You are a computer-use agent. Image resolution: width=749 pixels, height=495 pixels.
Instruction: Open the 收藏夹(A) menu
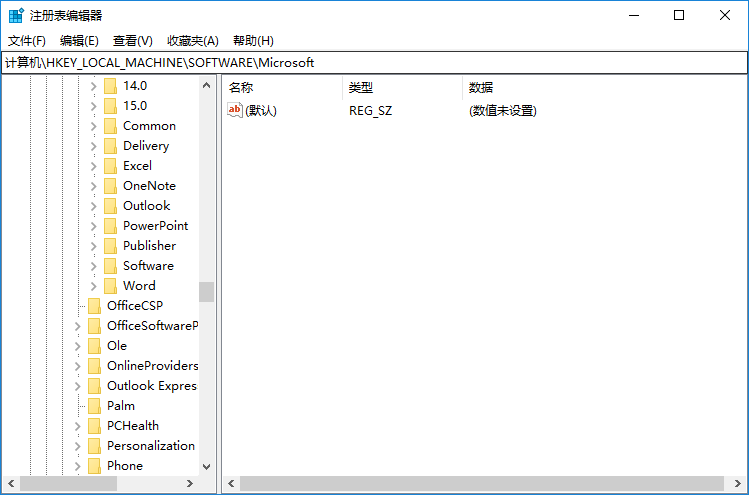point(193,41)
